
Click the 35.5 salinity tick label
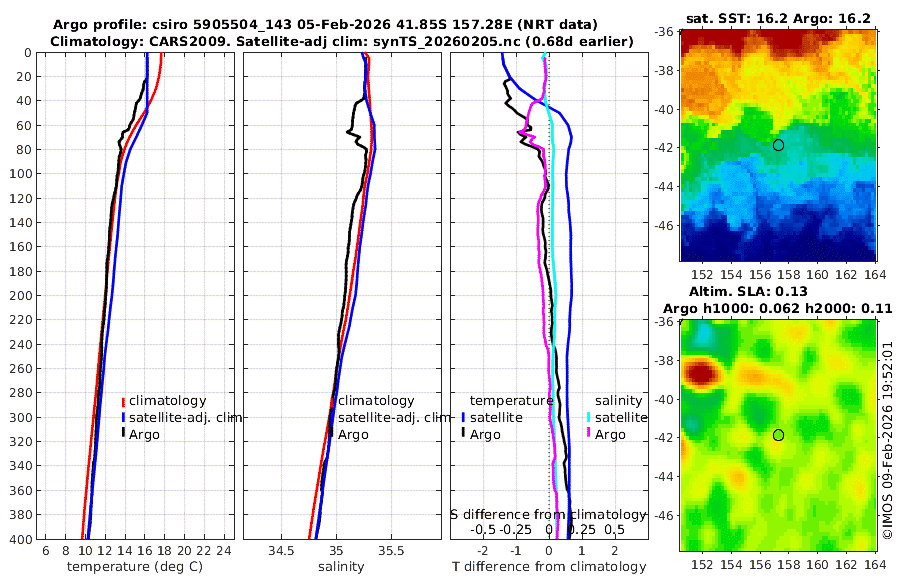[x=391, y=551]
